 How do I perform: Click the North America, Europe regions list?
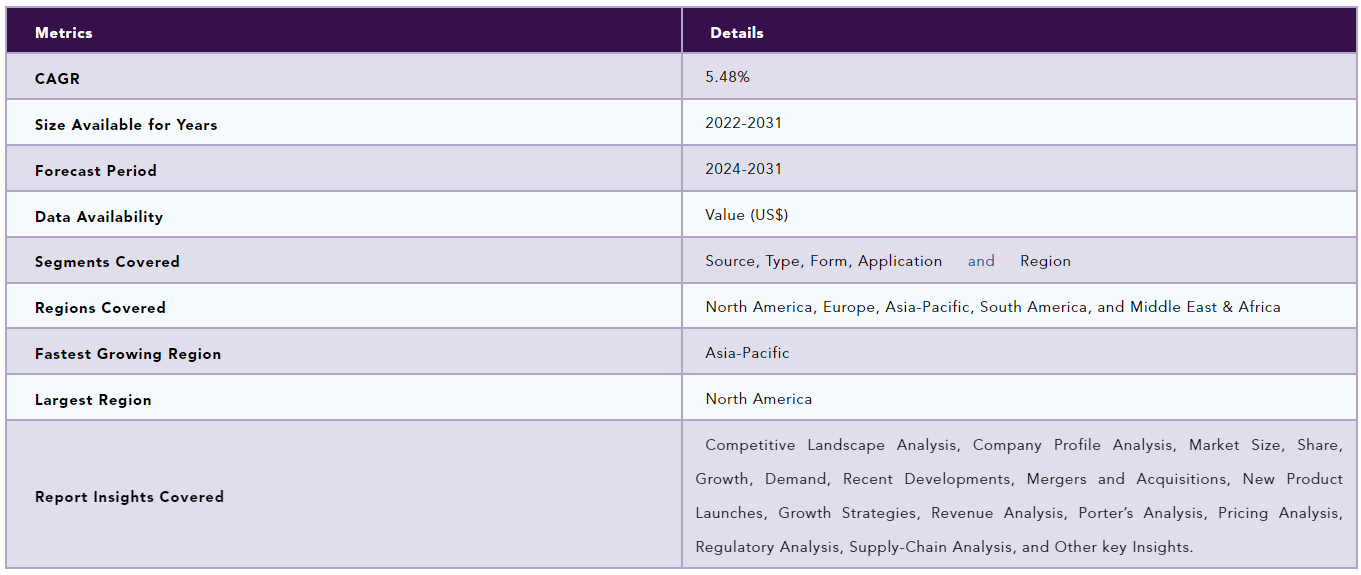click(993, 307)
